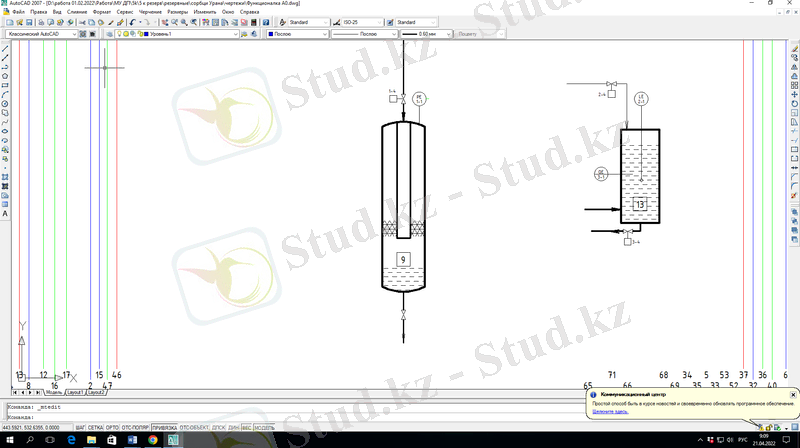Choose the Multiline Text tool
Image resolution: width=800 pixels, height=448 pixels.
(5, 213)
